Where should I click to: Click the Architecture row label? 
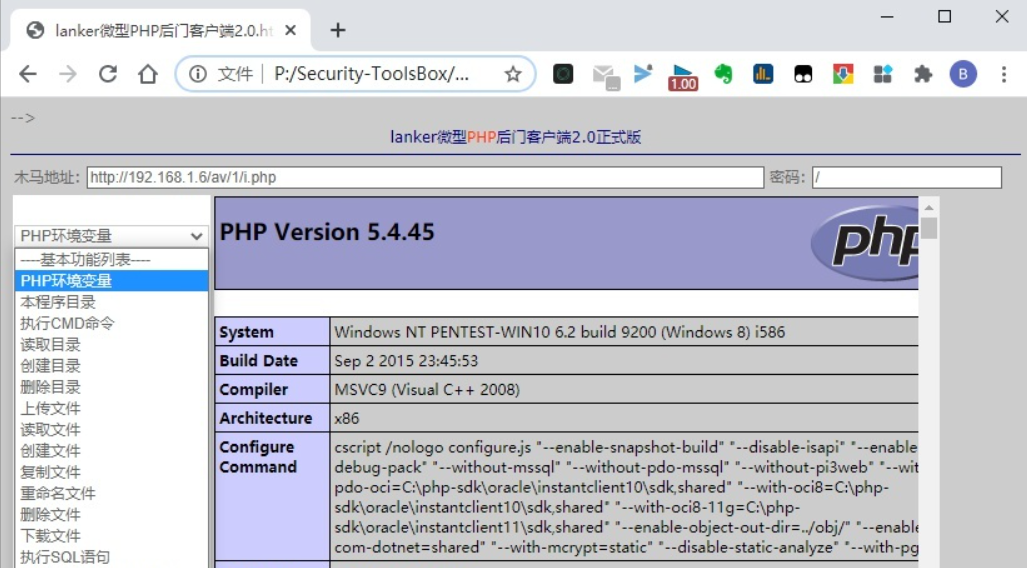point(265,418)
